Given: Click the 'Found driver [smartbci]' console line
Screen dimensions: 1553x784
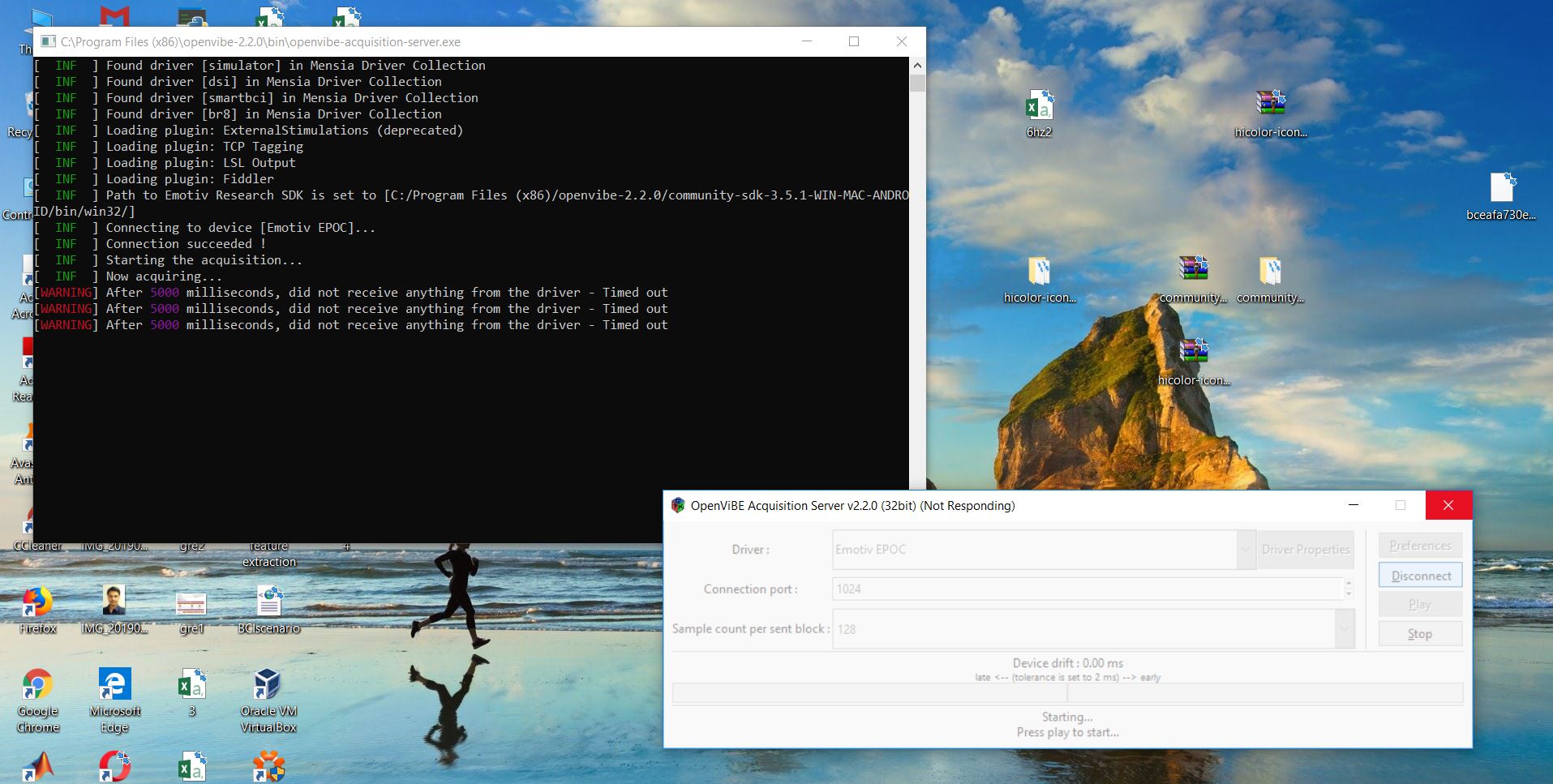Looking at the screenshot, I should point(292,98).
